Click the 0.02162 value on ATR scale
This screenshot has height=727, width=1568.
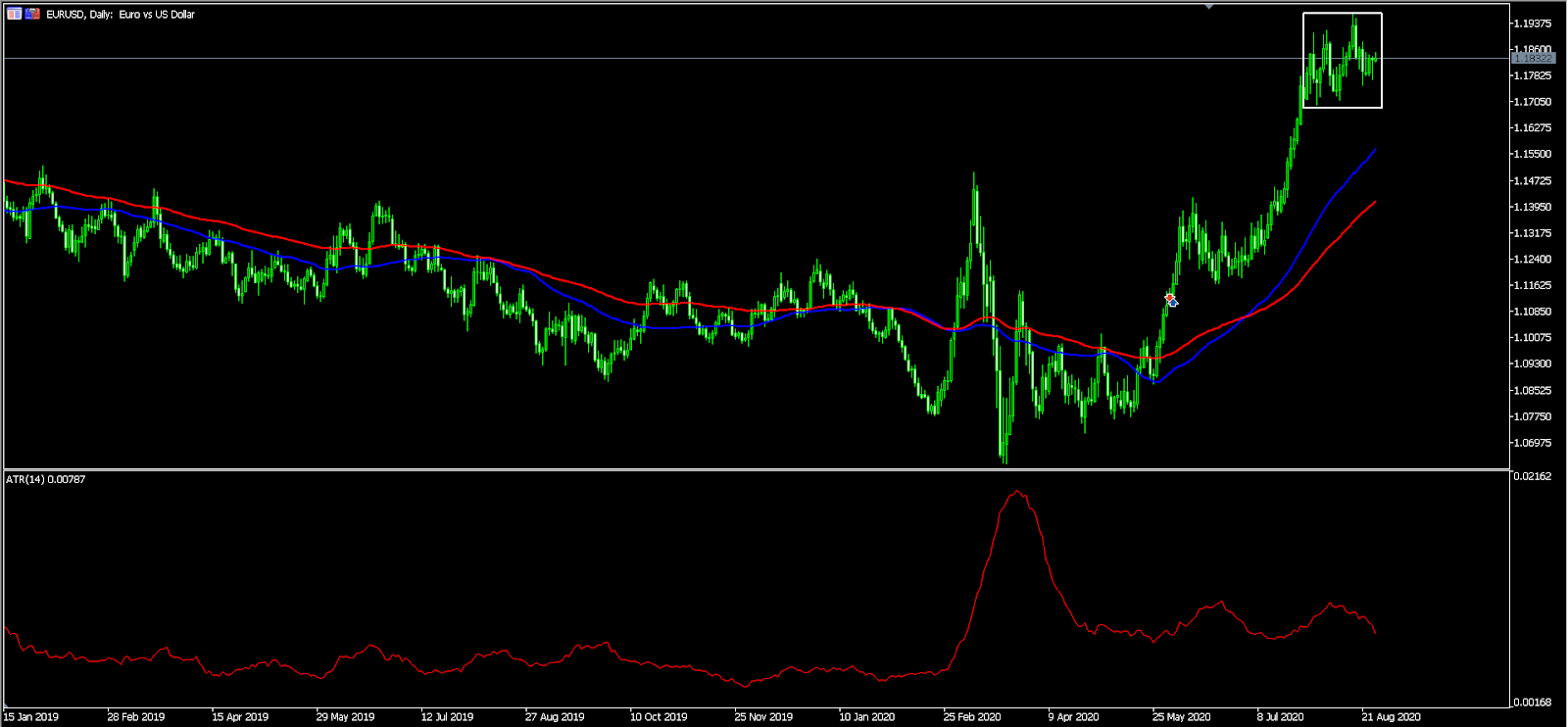click(x=1534, y=476)
